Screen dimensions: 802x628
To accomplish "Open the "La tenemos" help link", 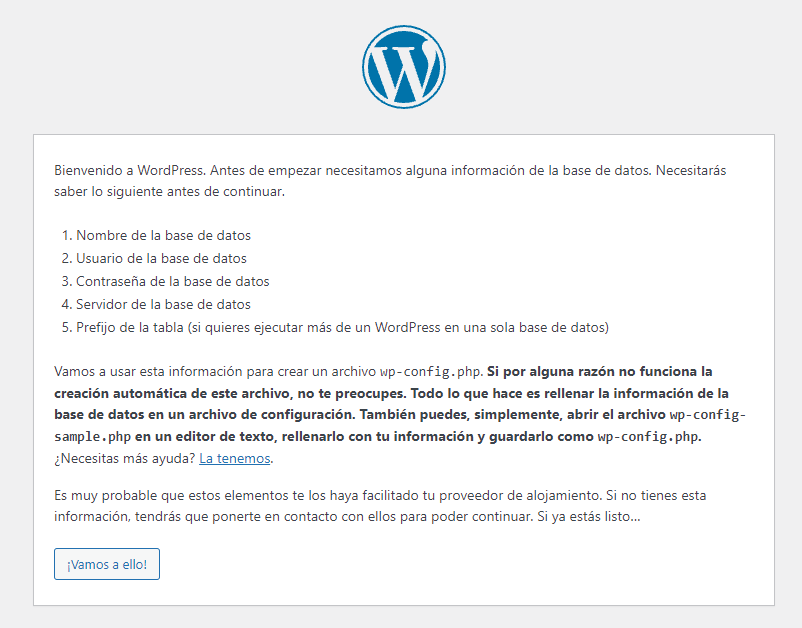I will [x=235, y=458].
